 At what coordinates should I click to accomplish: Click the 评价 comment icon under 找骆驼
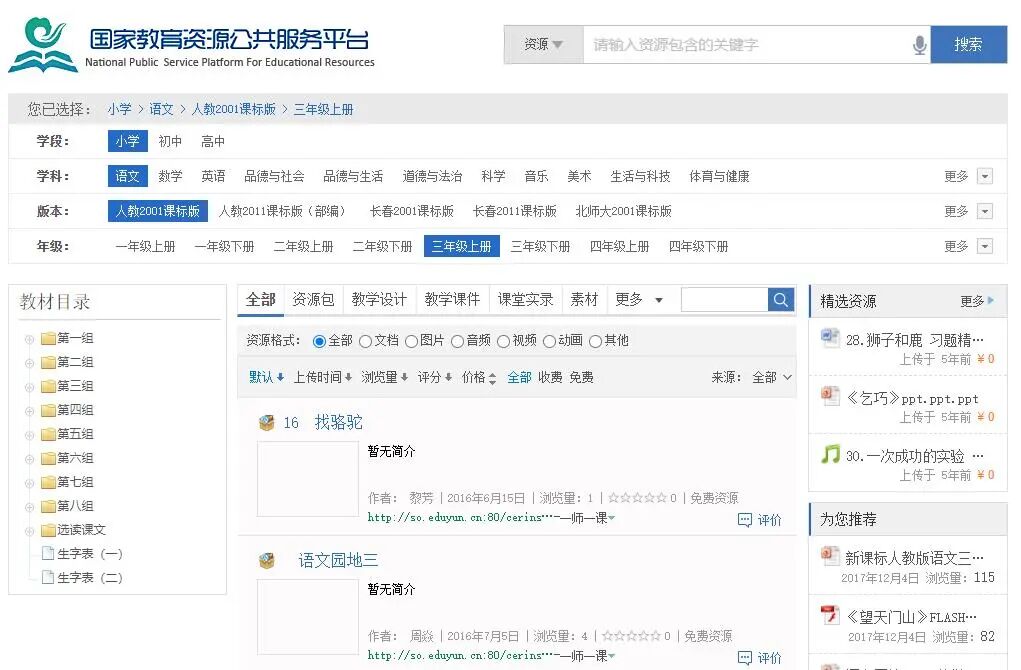pos(744,520)
